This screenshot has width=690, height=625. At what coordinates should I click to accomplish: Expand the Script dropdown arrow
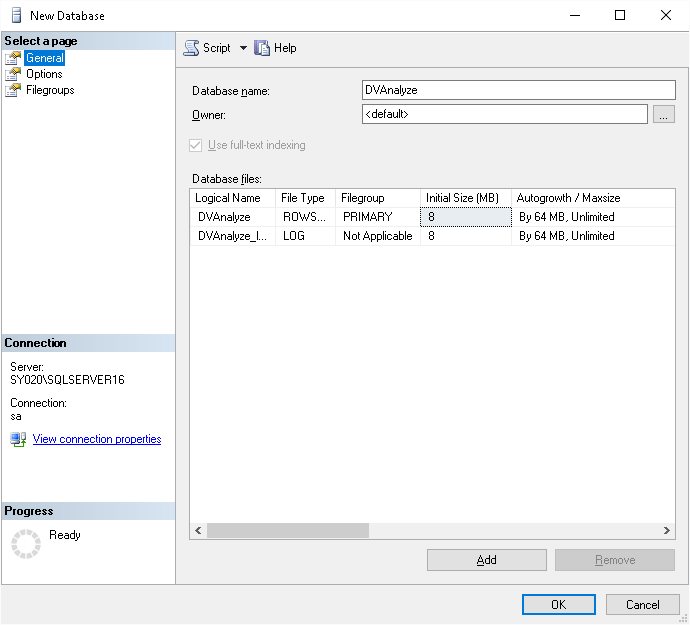point(243,48)
